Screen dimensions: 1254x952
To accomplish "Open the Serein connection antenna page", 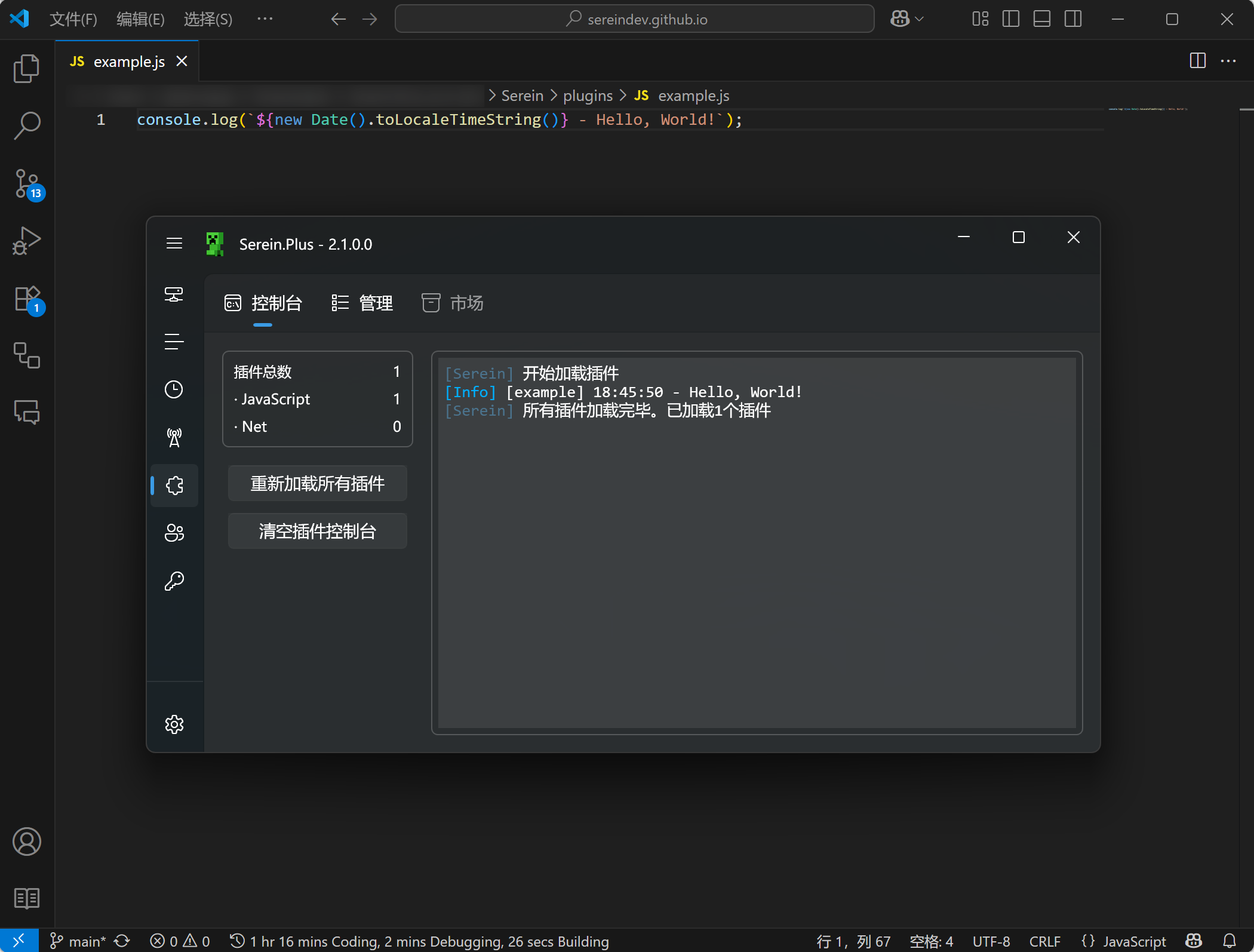I will [x=174, y=437].
